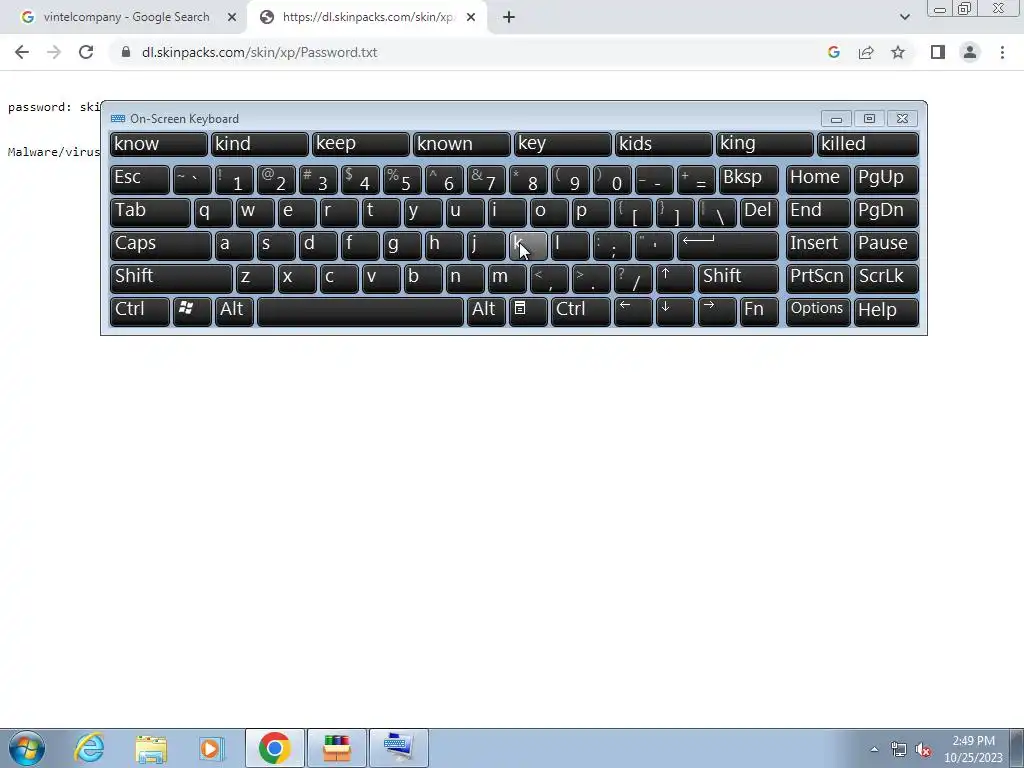Toggle the left Shift key
1024x768 pixels.
tap(171, 278)
